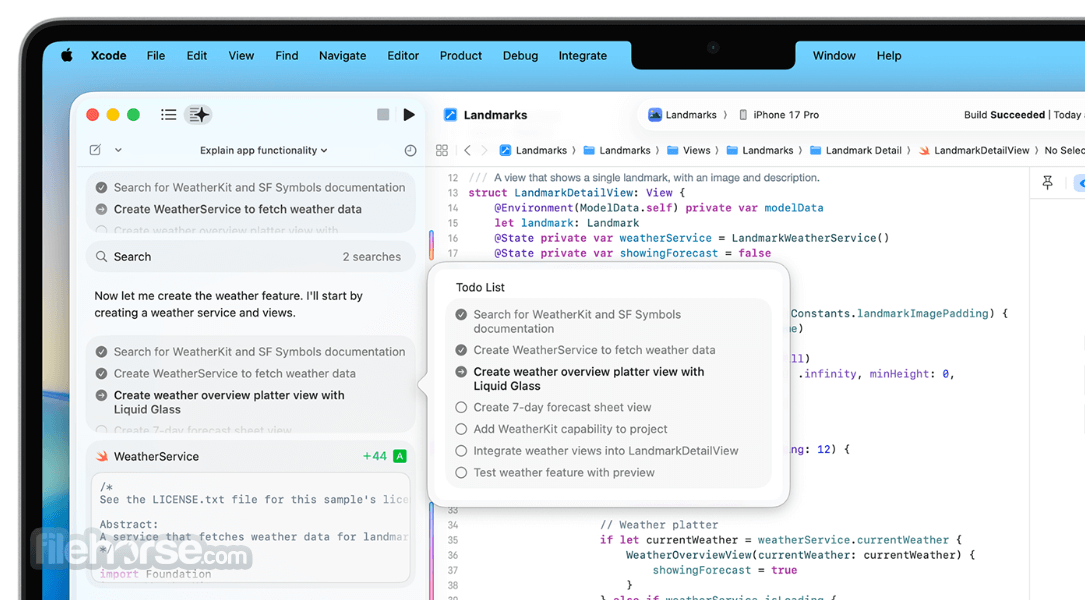Expand chevron next to compose icon

coord(118,149)
